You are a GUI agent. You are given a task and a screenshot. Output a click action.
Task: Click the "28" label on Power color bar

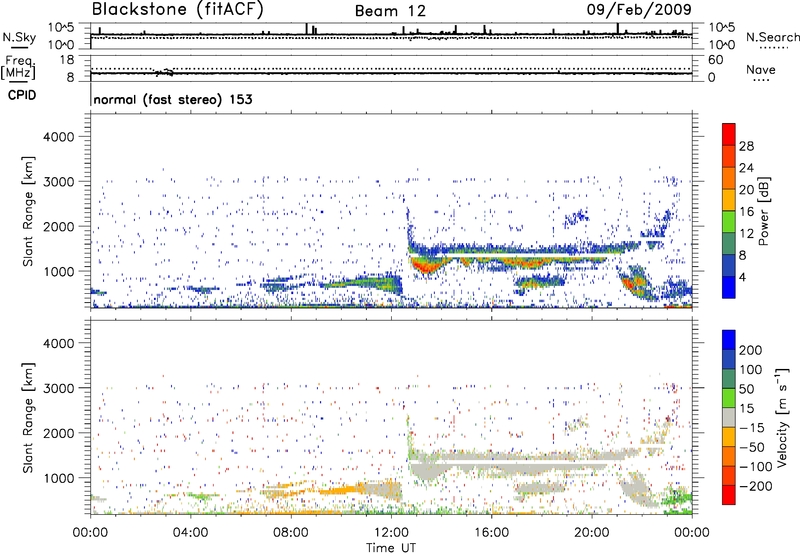click(746, 146)
